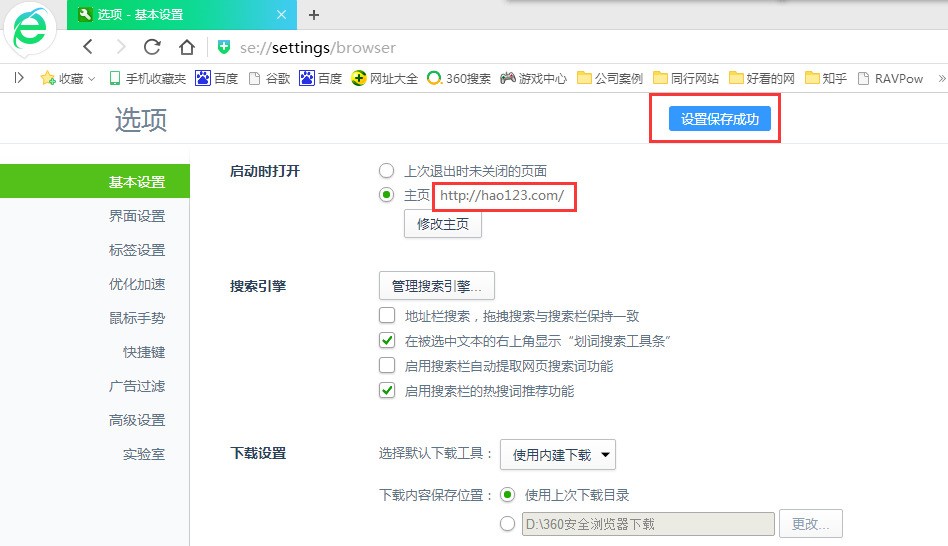Open the 谷歌 bookmark

coord(270,78)
